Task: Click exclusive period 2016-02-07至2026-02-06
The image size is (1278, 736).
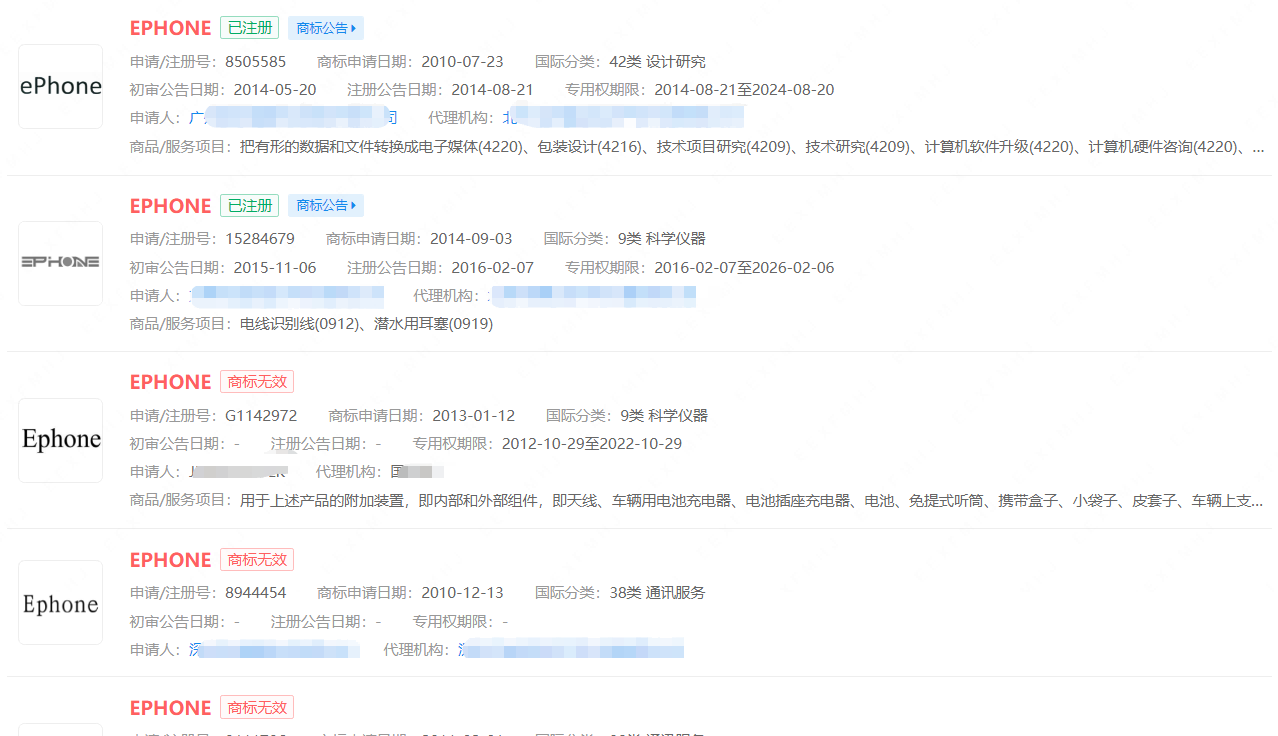Action: click(744, 268)
